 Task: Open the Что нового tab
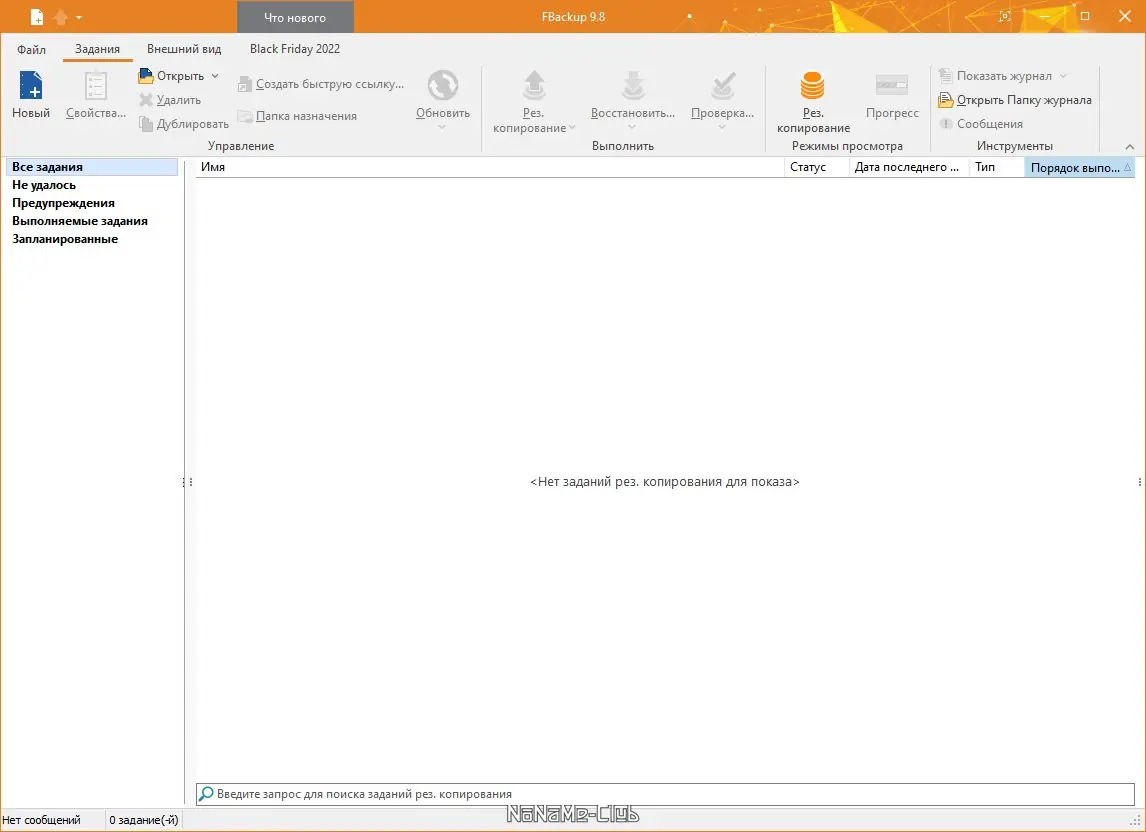pyautogui.click(x=295, y=18)
